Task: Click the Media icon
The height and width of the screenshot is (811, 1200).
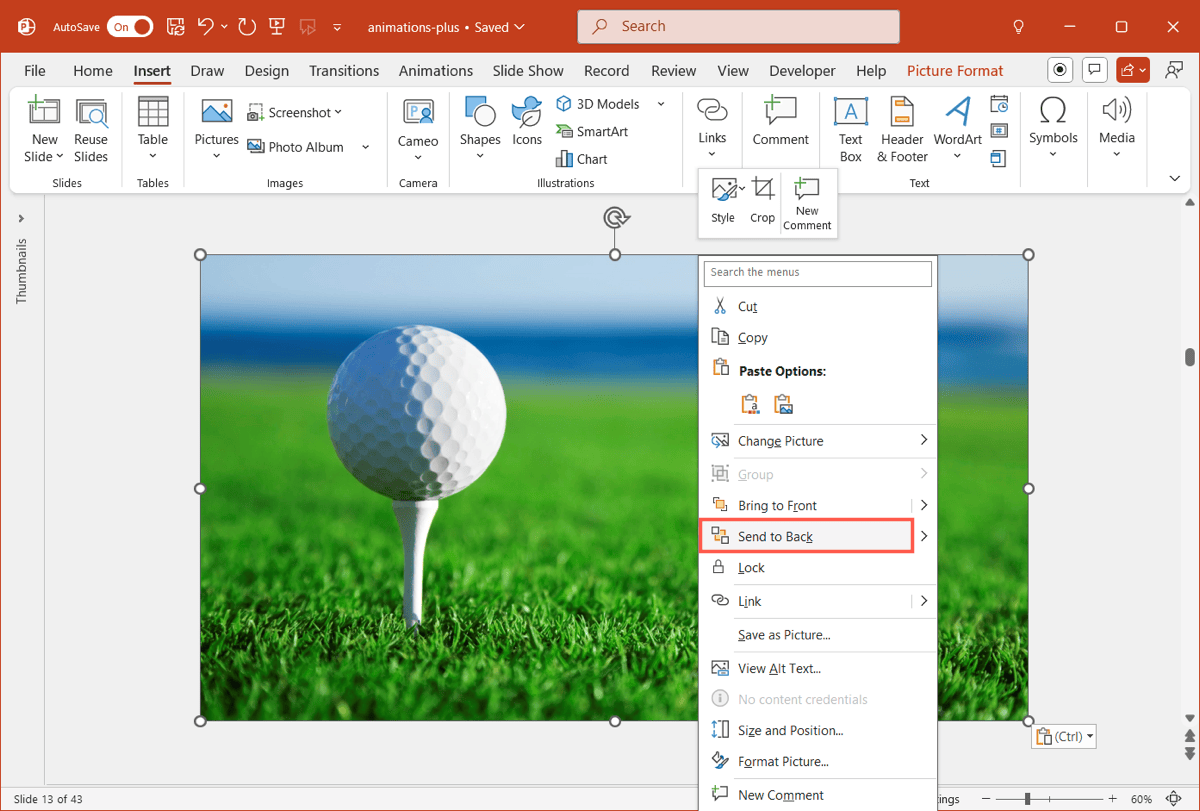Action: coord(1117,109)
